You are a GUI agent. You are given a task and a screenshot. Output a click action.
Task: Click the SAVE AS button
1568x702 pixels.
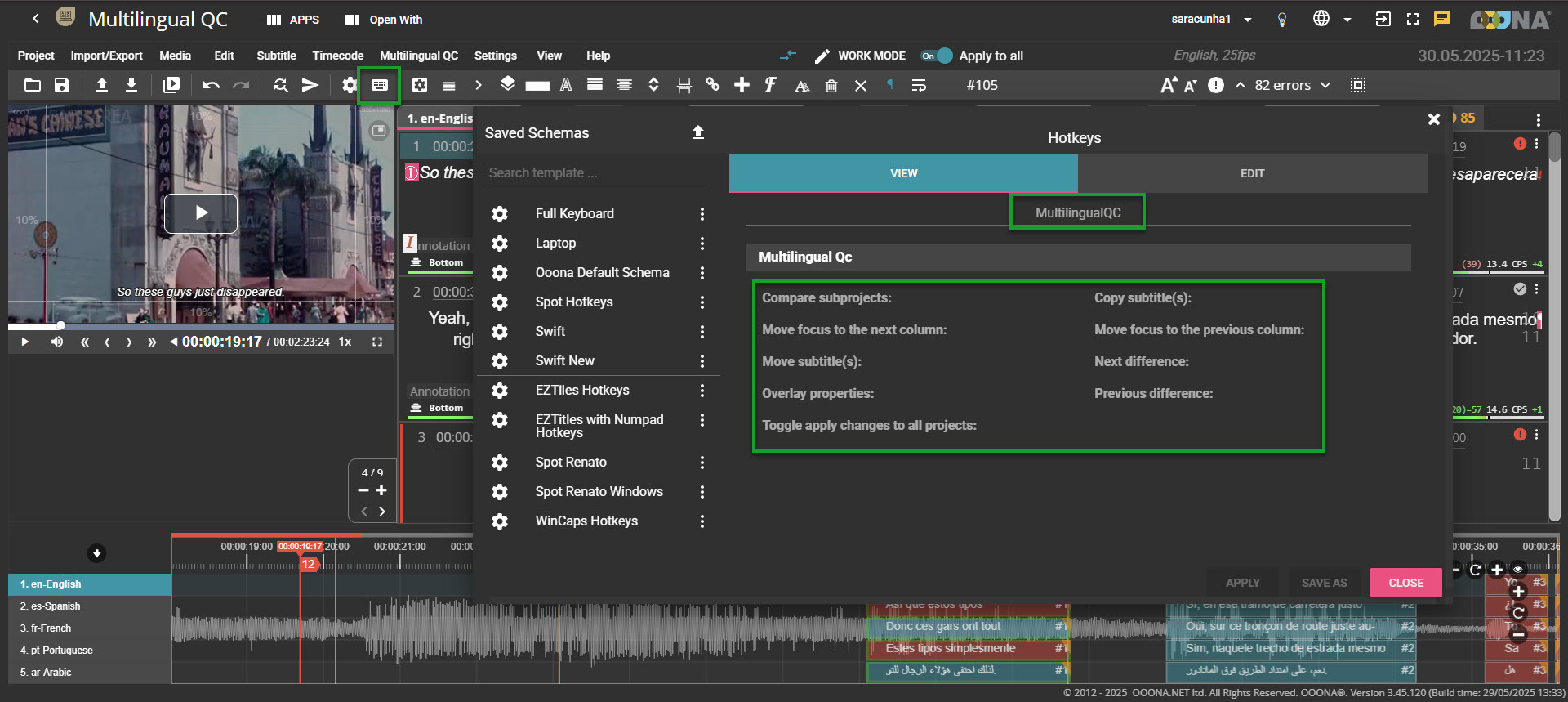1324,583
